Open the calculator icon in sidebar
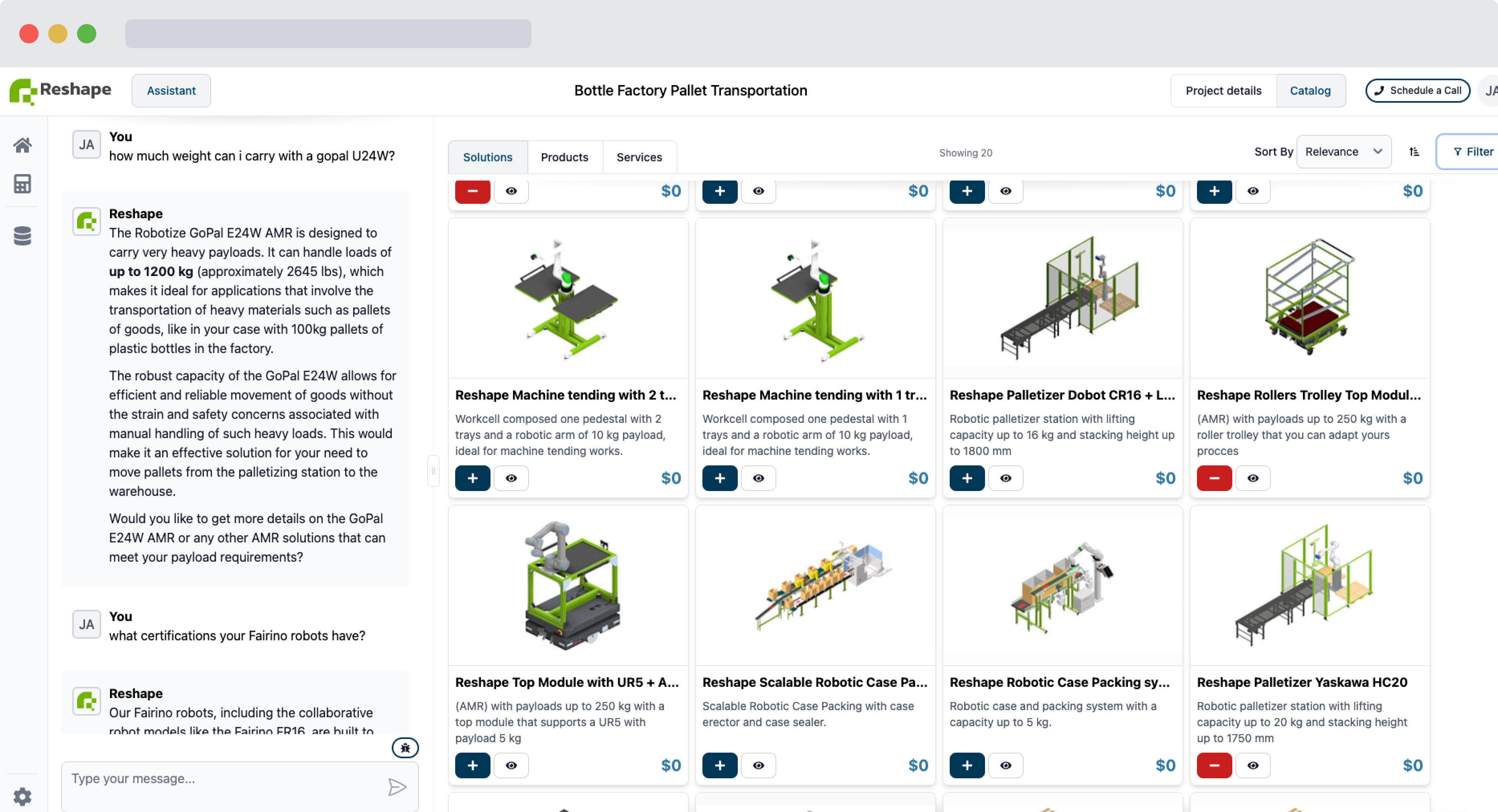This screenshot has width=1498, height=812. pos(22,184)
